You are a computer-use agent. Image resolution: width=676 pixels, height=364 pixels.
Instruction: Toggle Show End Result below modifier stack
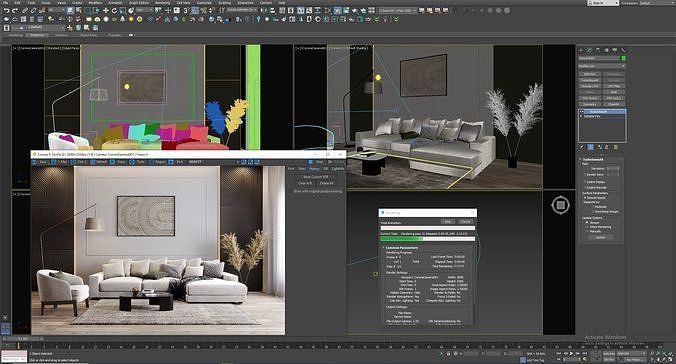point(591,147)
